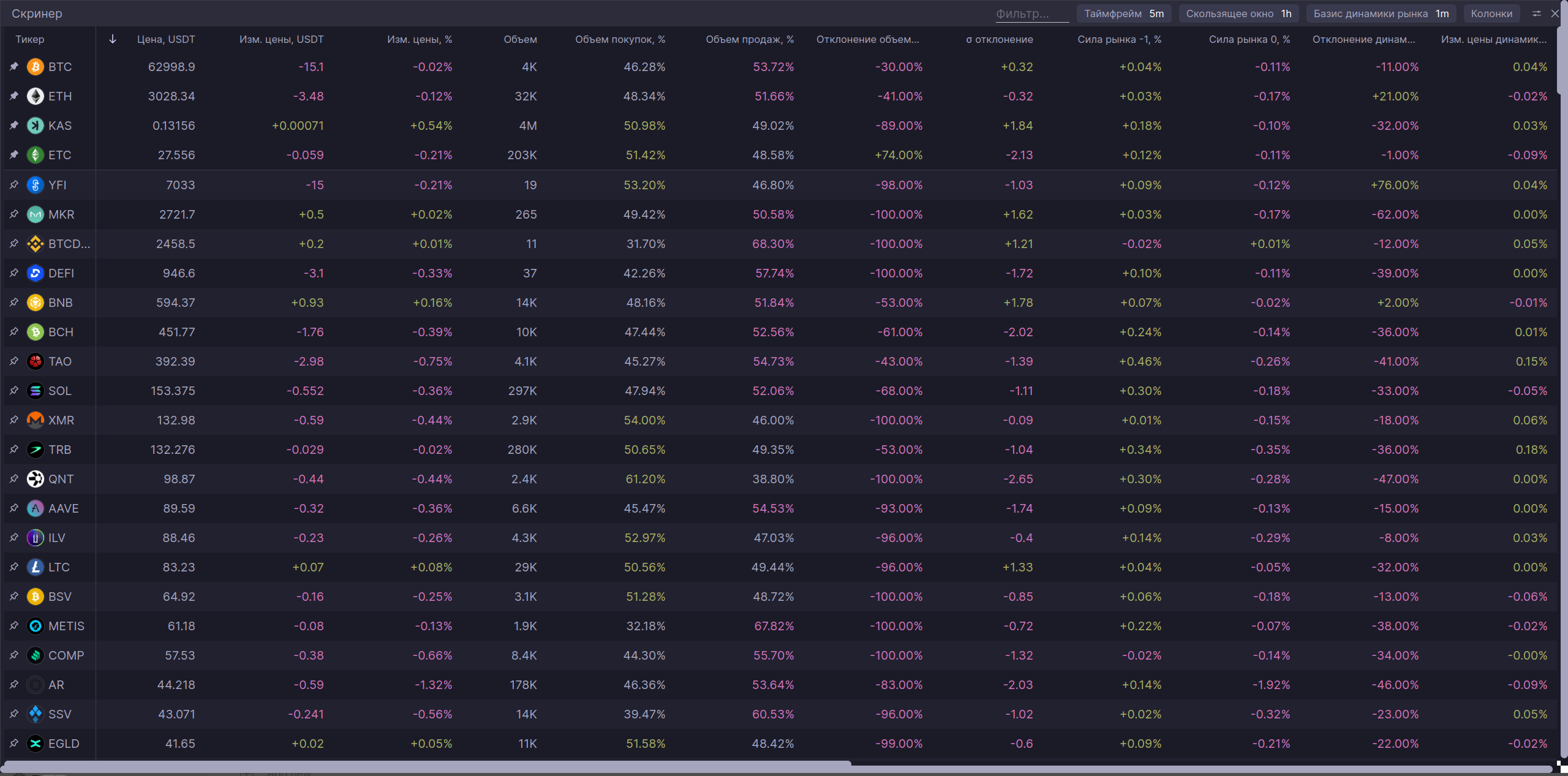Image resolution: width=1568 pixels, height=776 pixels.
Task: Open the Таймфрейм 5m dropdown
Action: click(x=1123, y=13)
